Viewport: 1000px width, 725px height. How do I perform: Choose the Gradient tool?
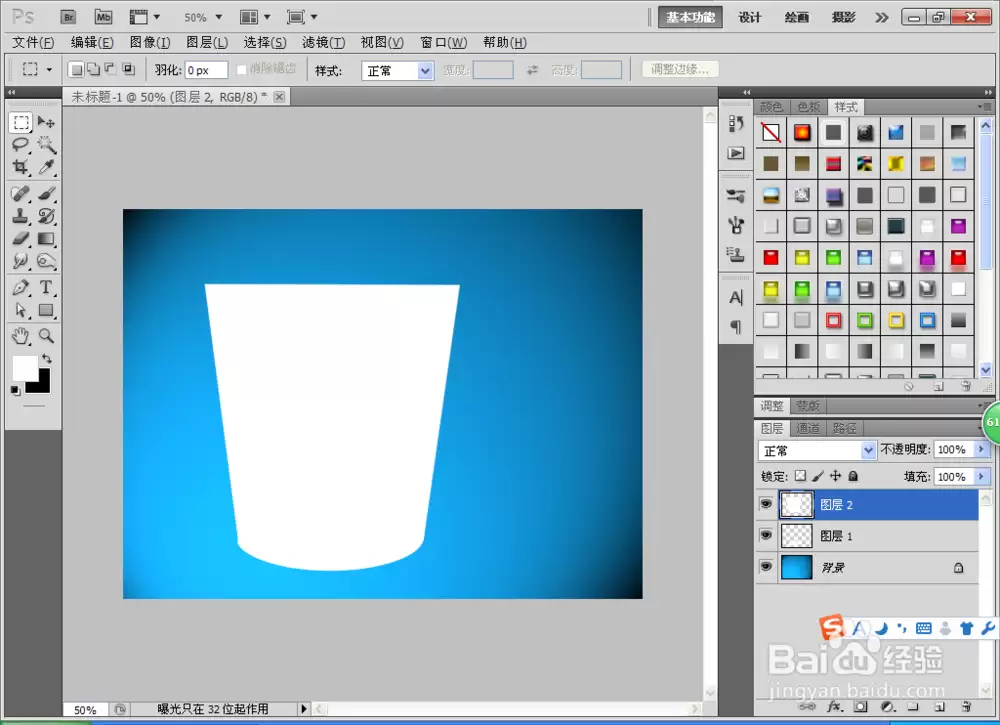point(46,239)
